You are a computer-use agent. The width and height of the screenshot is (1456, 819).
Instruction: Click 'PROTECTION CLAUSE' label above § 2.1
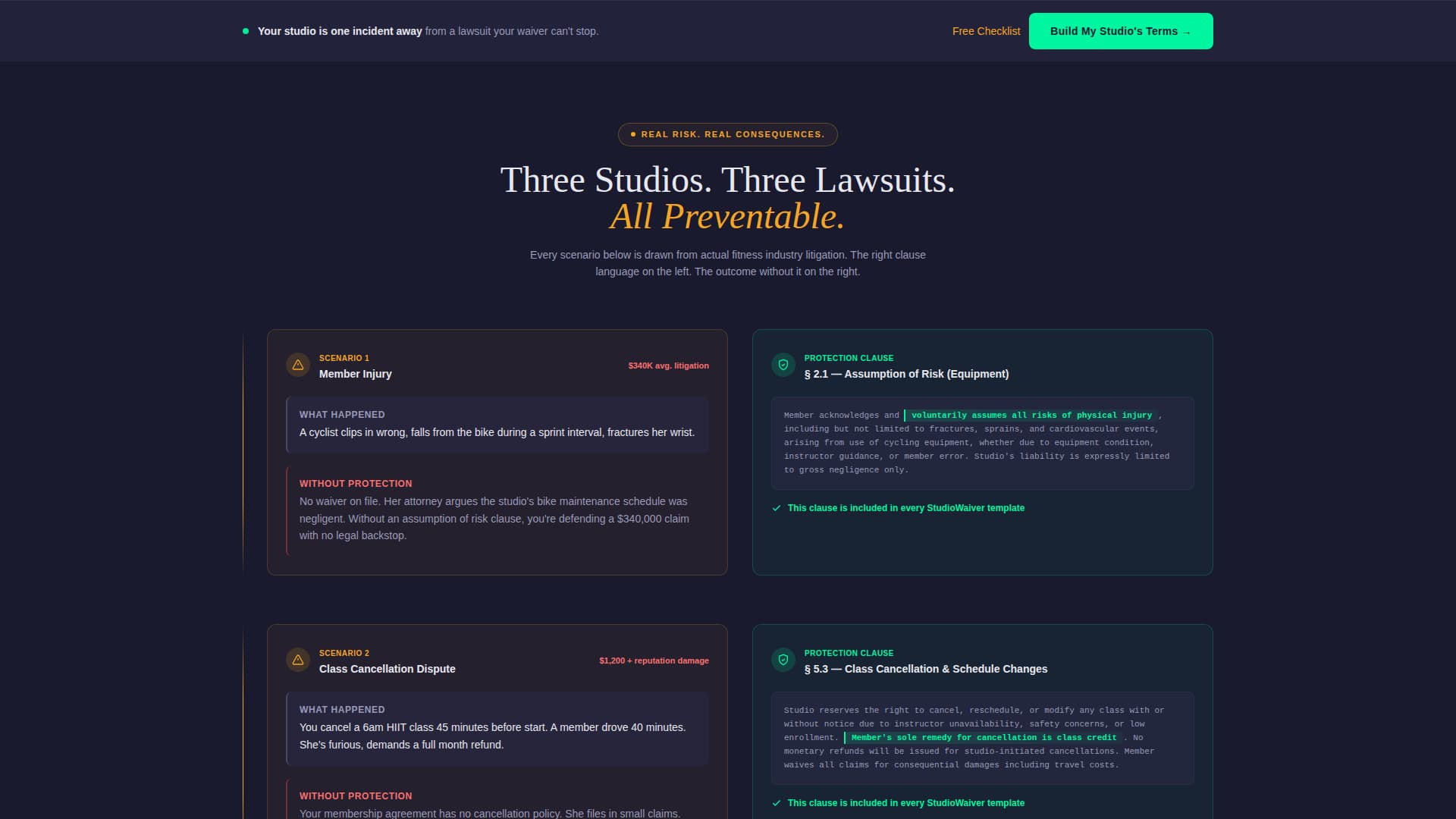click(849, 358)
